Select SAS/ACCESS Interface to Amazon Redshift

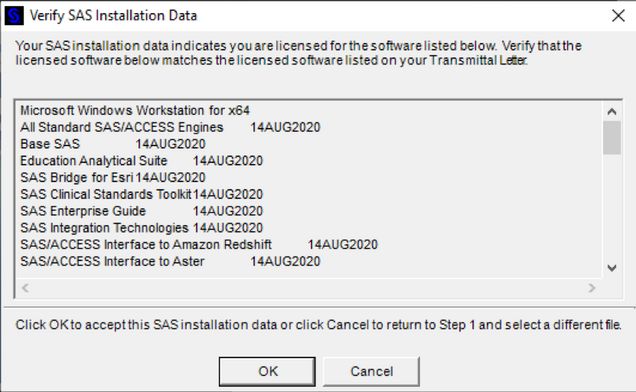click(x=199, y=244)
